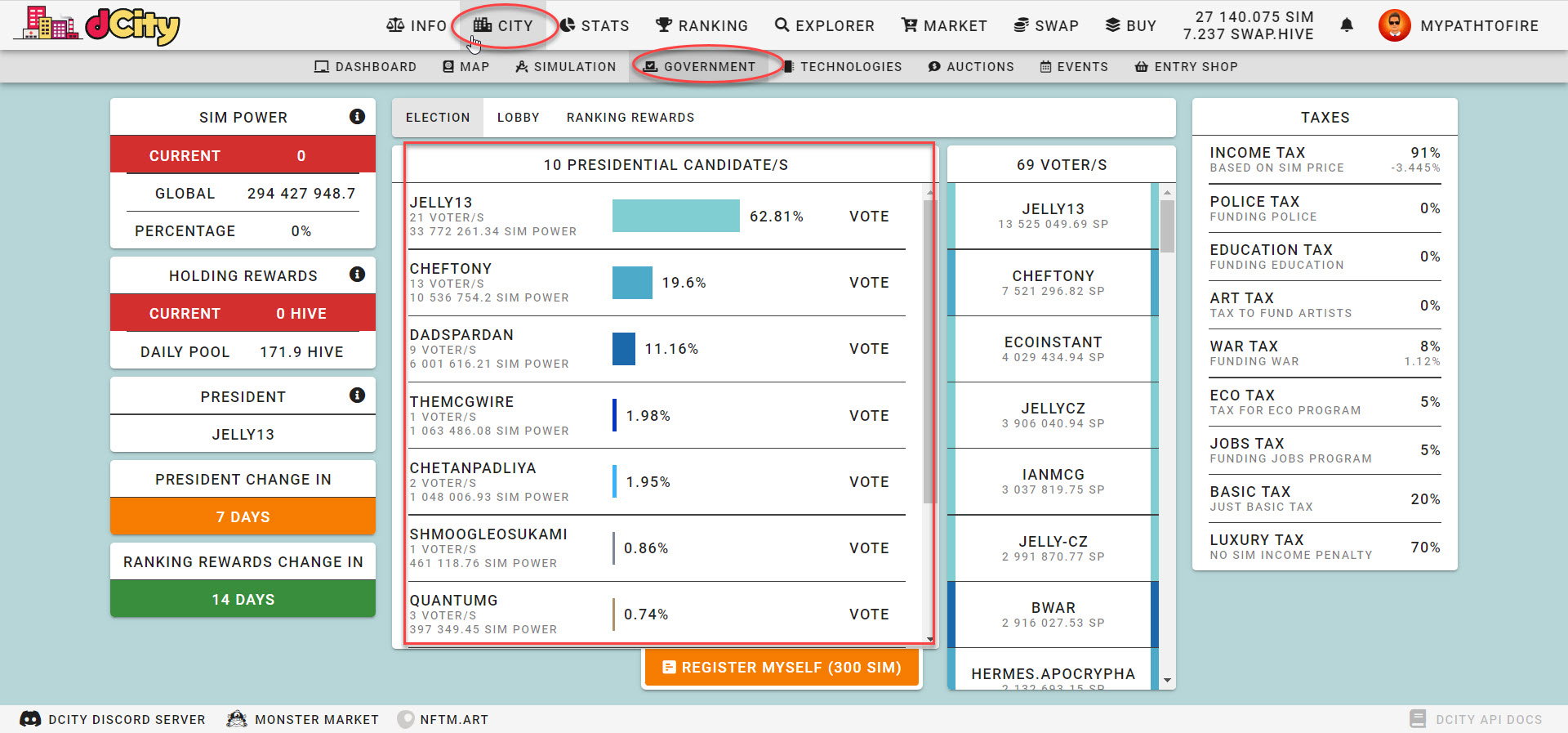Open dCity Discord server link
1568x733 pixels.
click(113, 719)
